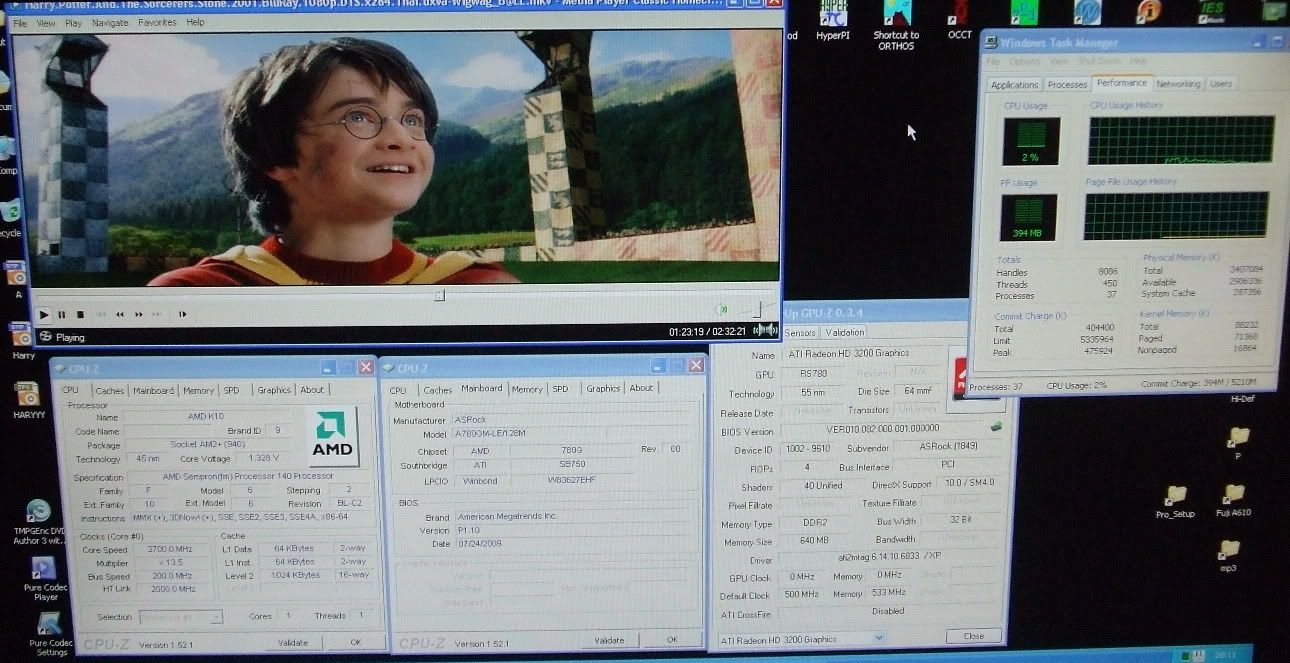Click Validate in the right CPU-Z window

[609, 640]
